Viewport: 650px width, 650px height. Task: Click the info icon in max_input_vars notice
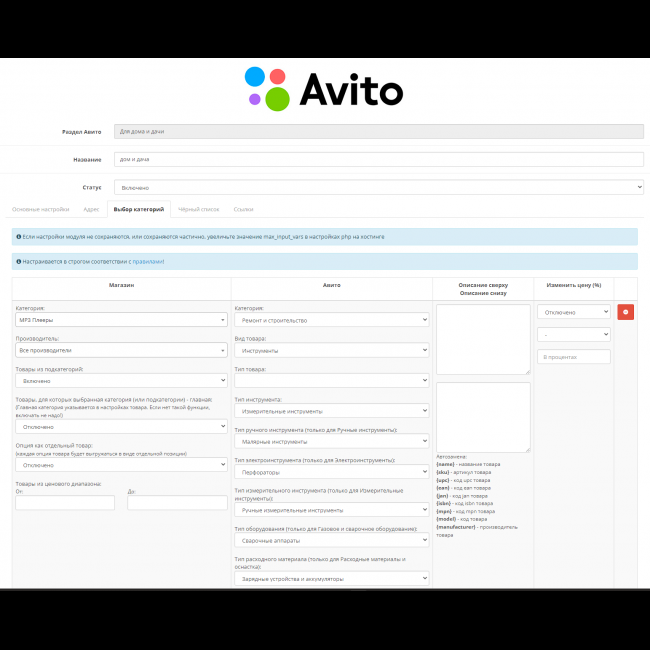[x=19, y=237]
